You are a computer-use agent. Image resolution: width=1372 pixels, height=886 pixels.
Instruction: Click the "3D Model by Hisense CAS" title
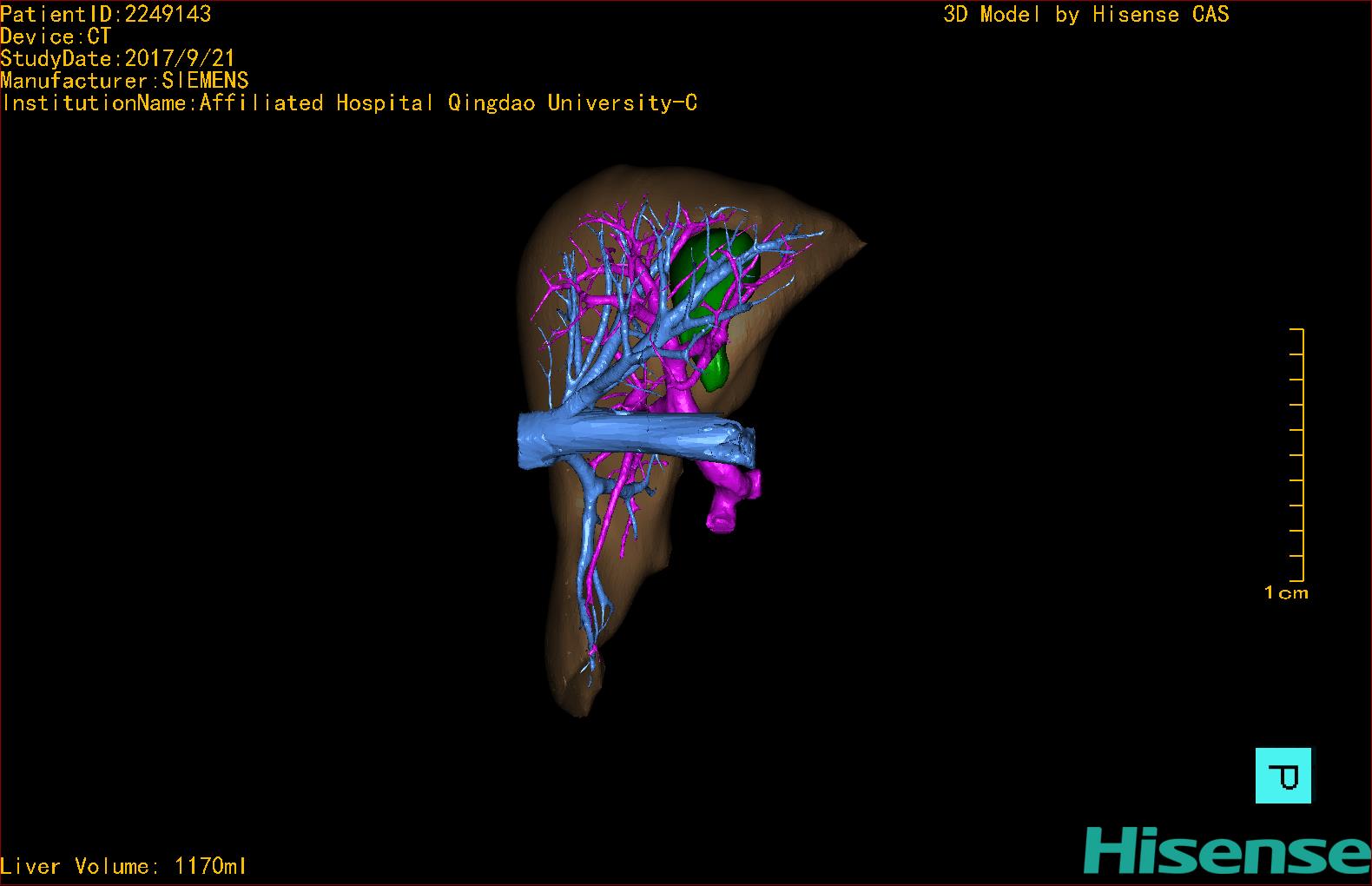click(x=1085, y=14)
